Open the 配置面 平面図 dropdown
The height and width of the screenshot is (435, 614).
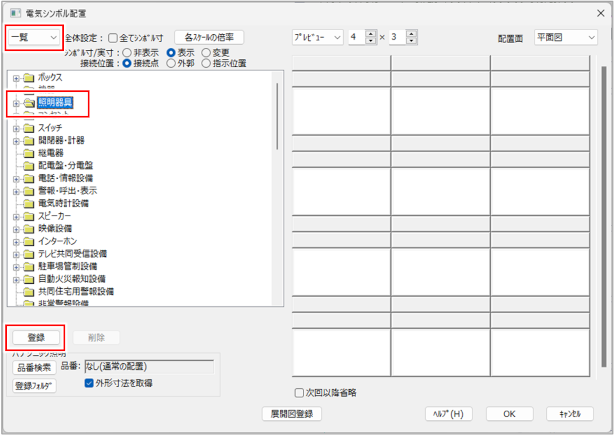(x=566, y=37)
